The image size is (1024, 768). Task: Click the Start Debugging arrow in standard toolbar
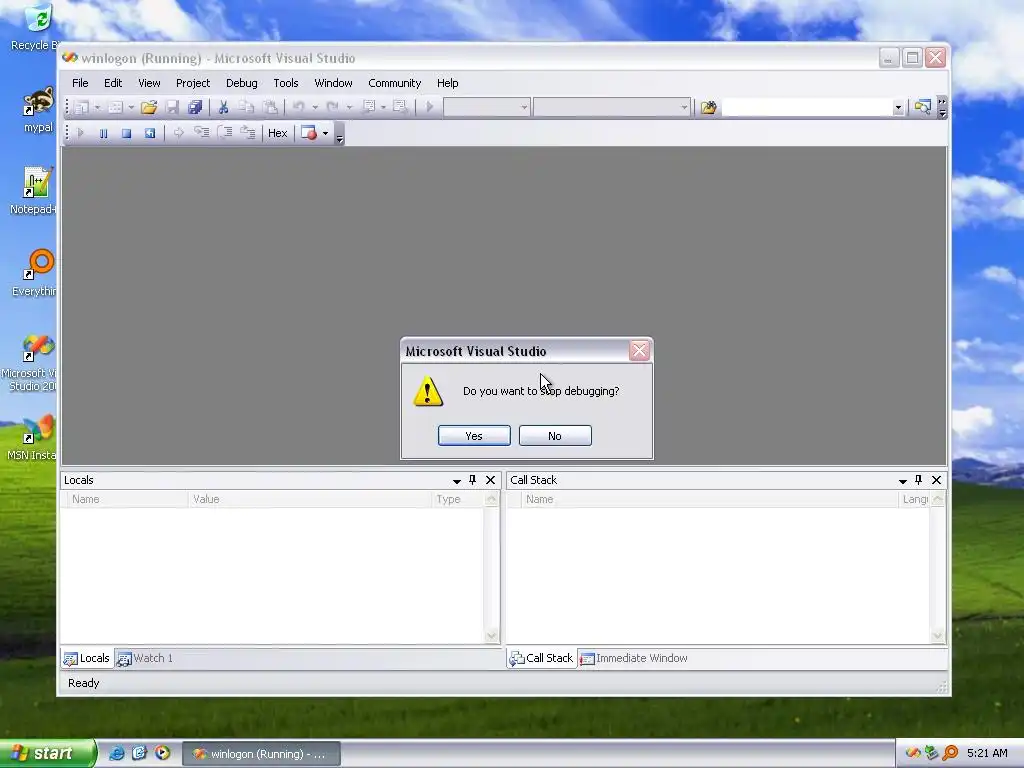tap(429, 107)
